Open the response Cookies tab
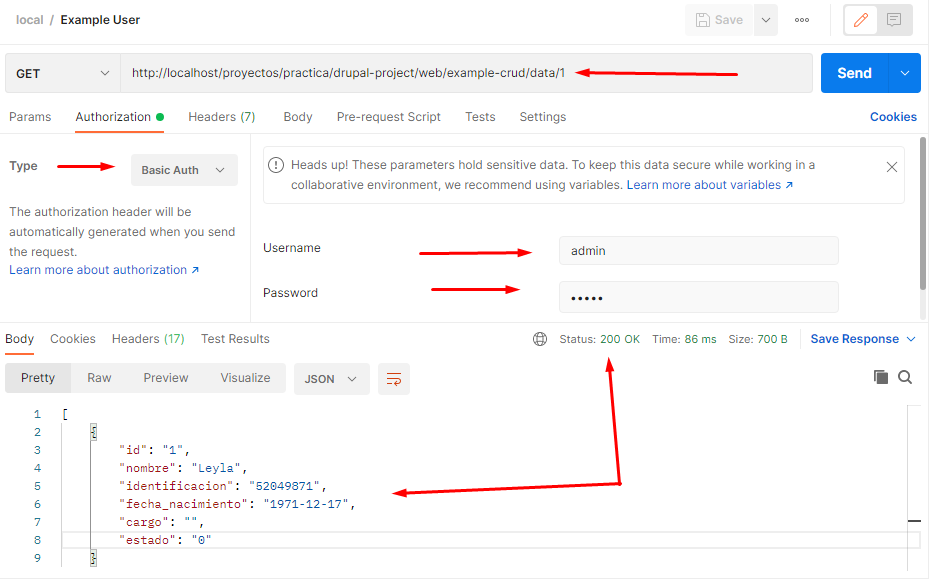Screen dimensions: 929x580 click(x=73, y=339)
